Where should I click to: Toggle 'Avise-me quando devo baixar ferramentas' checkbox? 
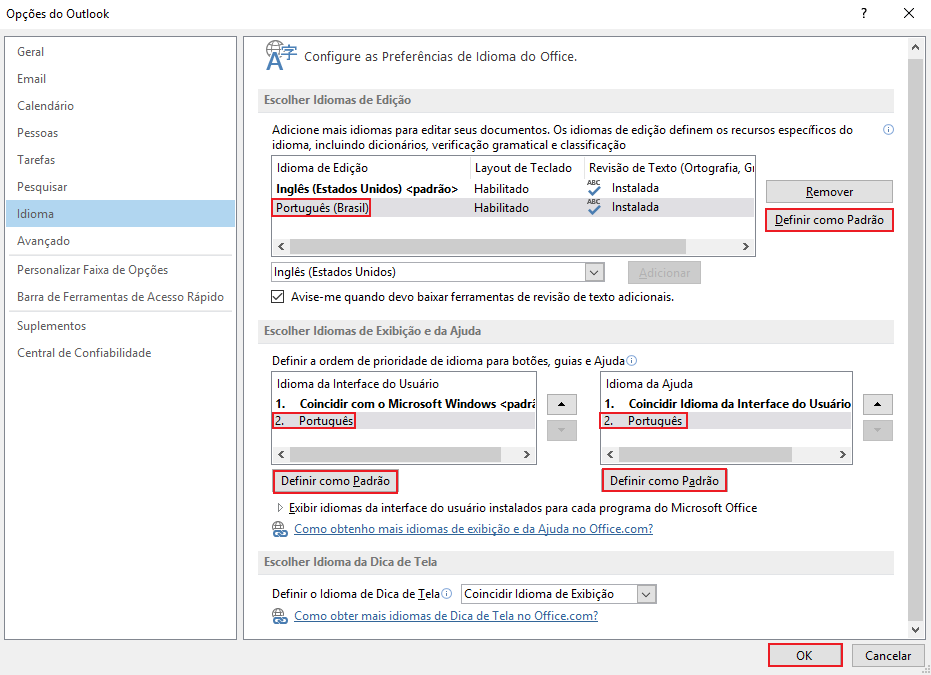pos(277,296)
